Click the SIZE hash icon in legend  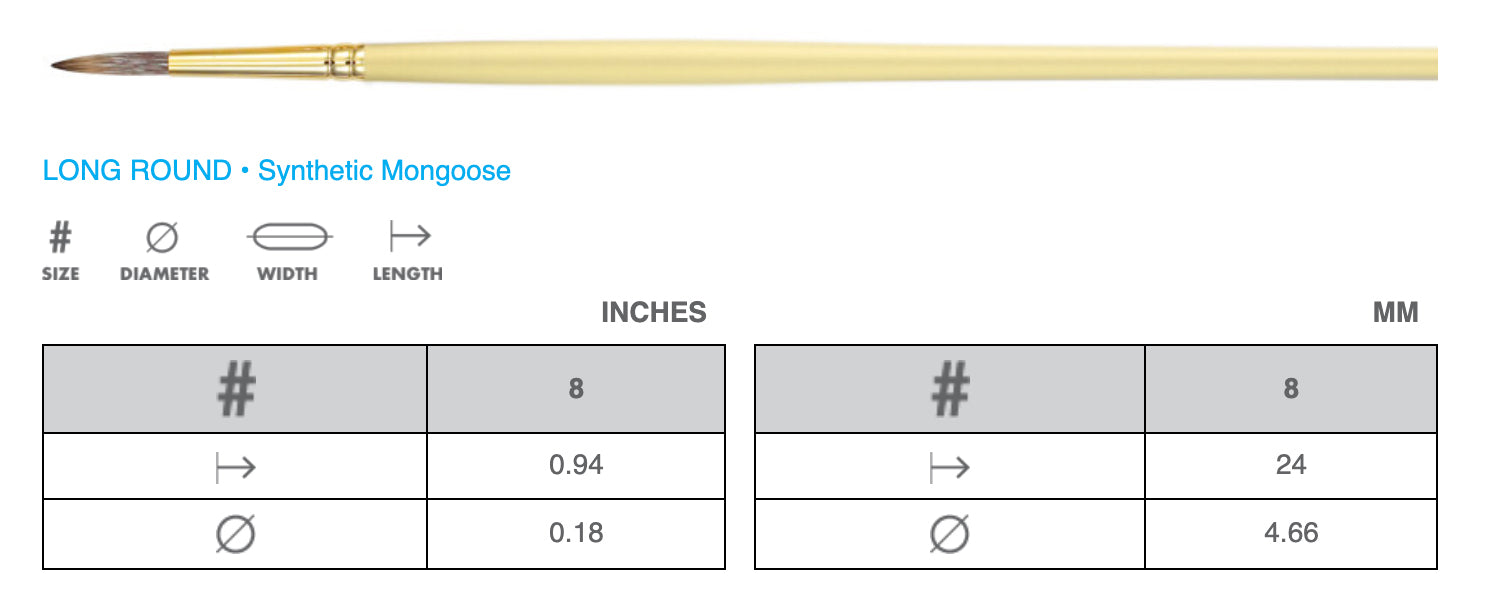point(60,239)
